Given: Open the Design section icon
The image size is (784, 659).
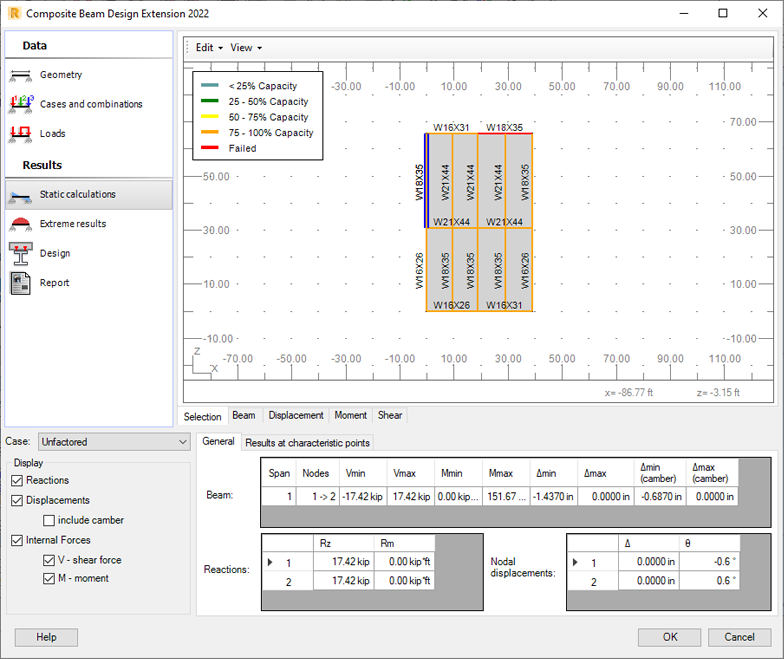Looking at the screenshot, I should point(20,254).
